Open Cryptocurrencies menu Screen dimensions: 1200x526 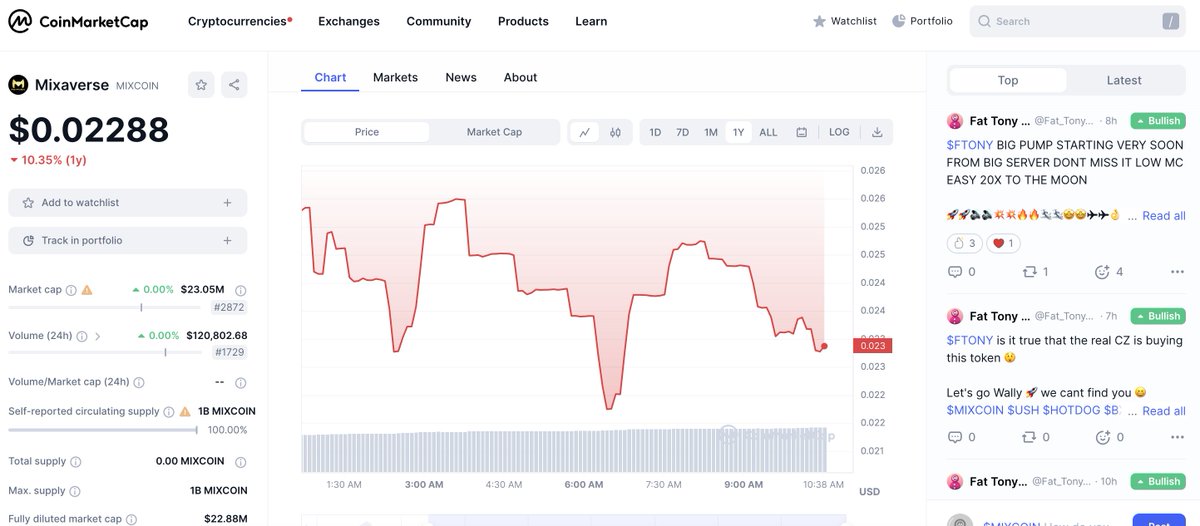(240, 21)
